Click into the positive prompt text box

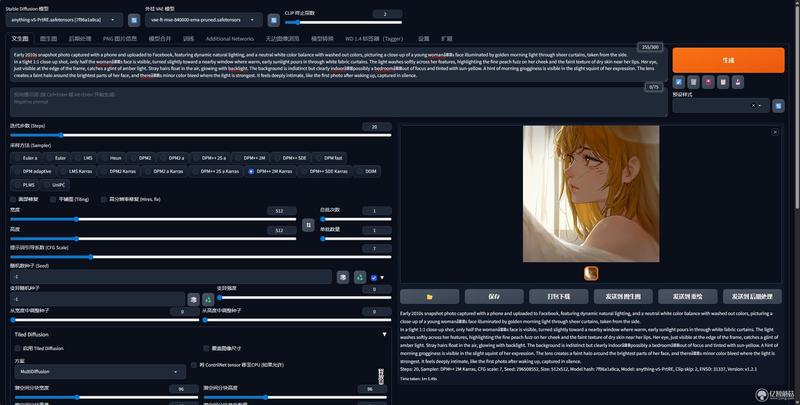[x=338, y=65]
